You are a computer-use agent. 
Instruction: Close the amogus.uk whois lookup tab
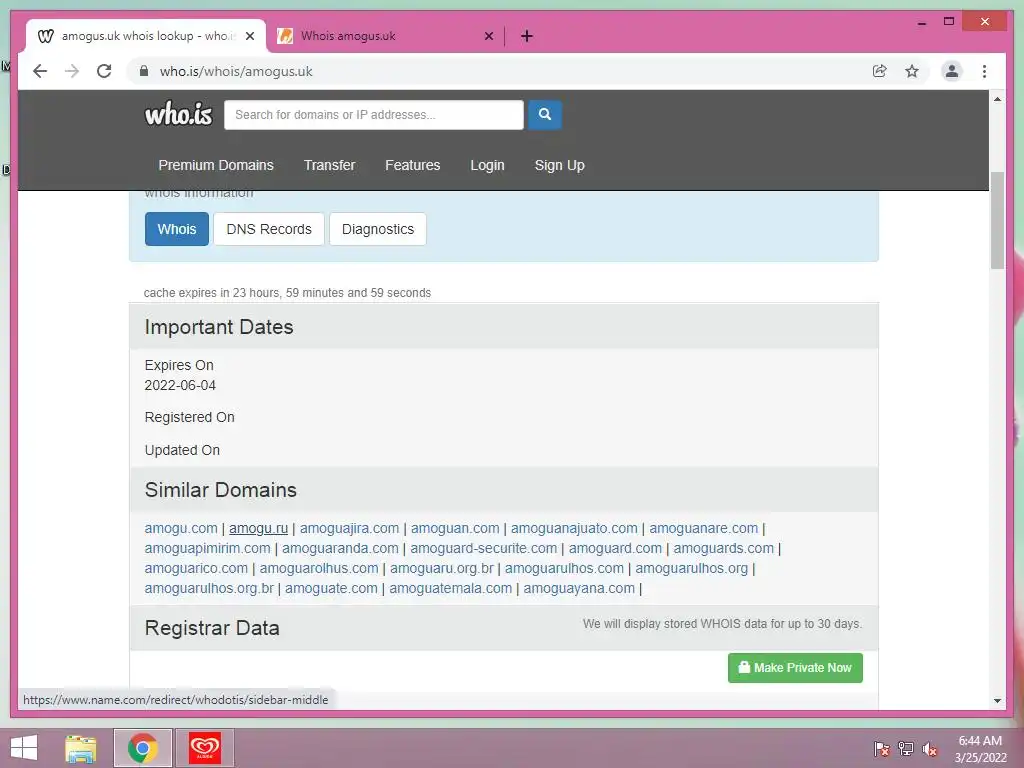249,36
